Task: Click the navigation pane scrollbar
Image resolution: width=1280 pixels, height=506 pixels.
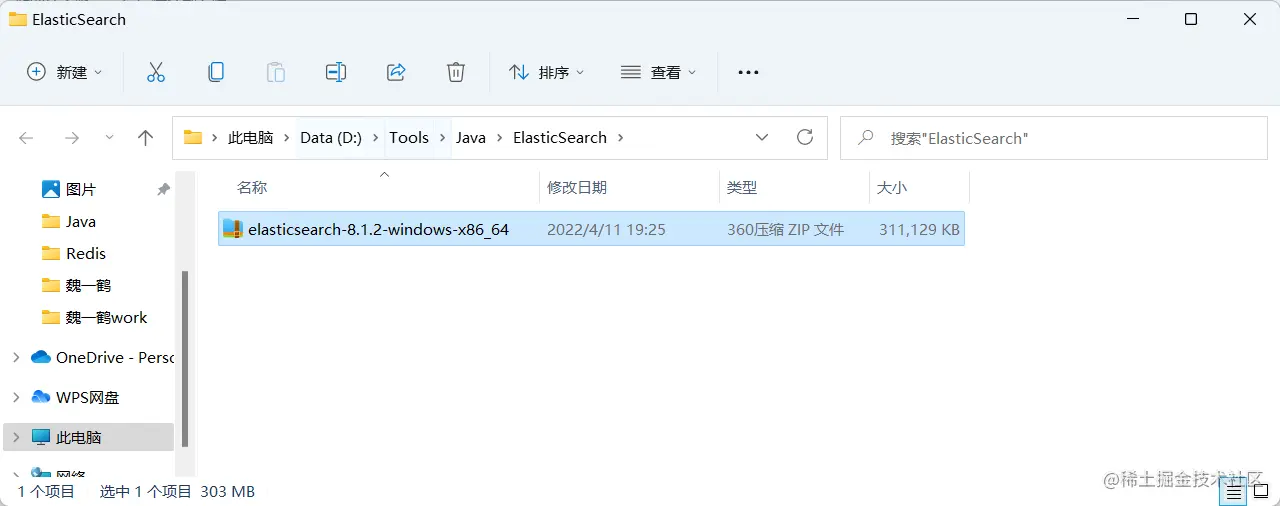Action: tap(184, 358)
